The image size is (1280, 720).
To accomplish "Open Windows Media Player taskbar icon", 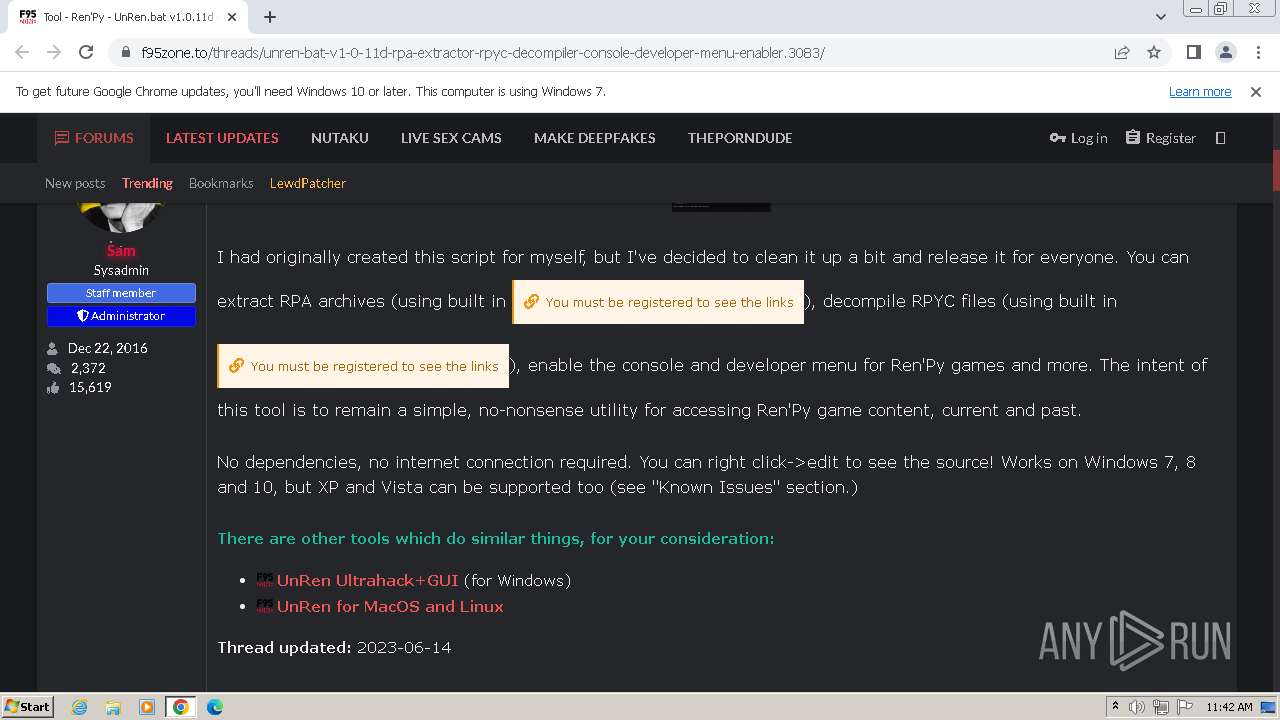I will coord(147,707).
